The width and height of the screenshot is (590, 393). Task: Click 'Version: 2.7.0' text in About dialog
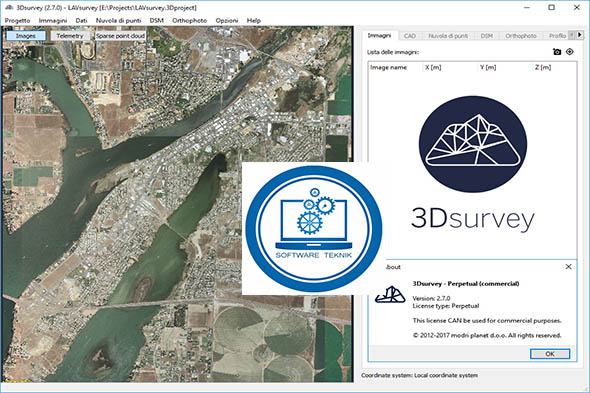[x=431, y=298]
